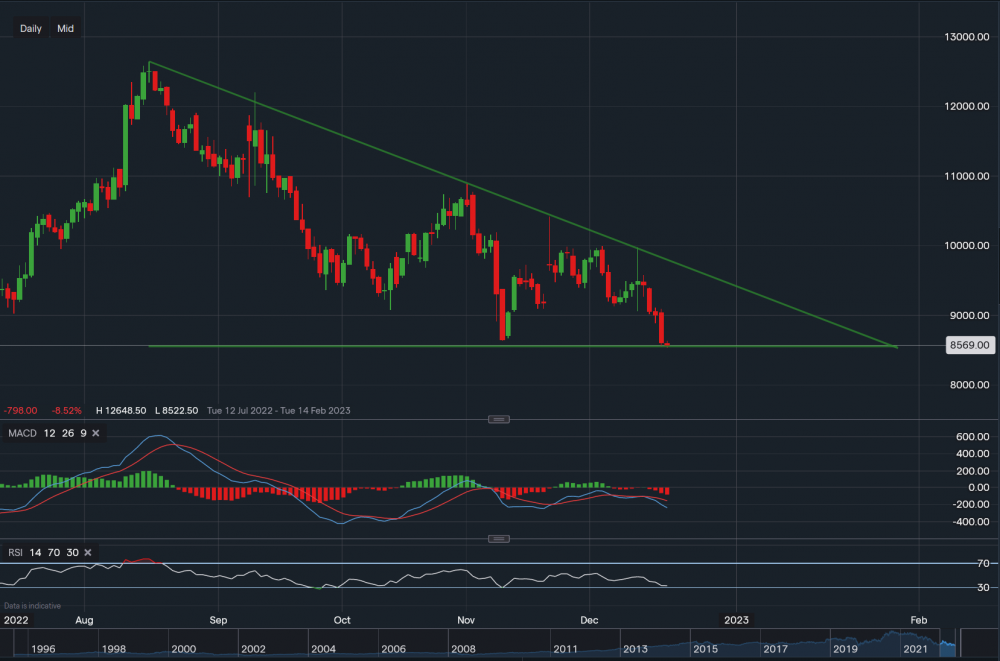Click resize handle above MACD panel
1000x661 pixels.
[499, 419]
